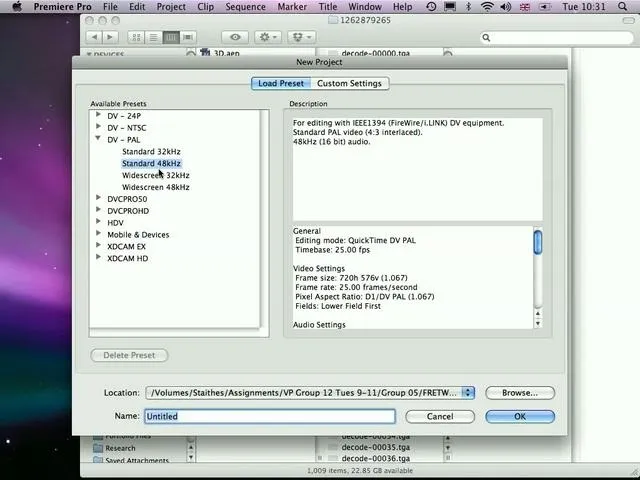Select decode-00036.tga in Finder
The image size is (640, 480).
[376, 458]
